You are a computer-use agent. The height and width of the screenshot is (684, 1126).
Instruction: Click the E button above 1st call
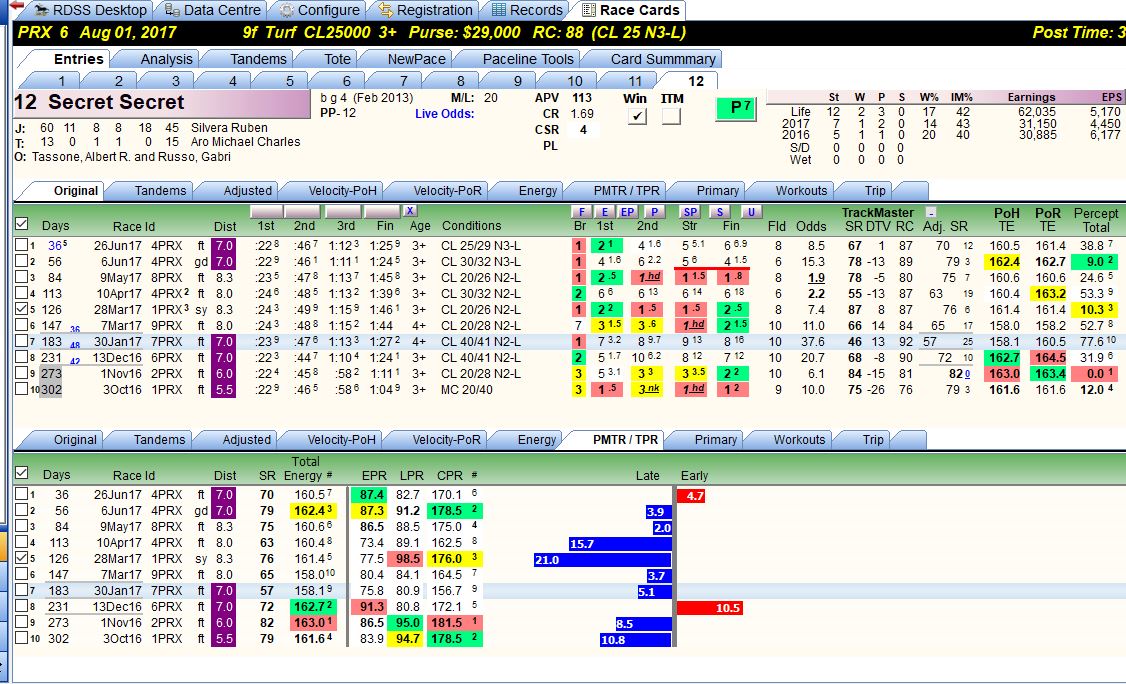pyautogui.click(x=605, y=211)
